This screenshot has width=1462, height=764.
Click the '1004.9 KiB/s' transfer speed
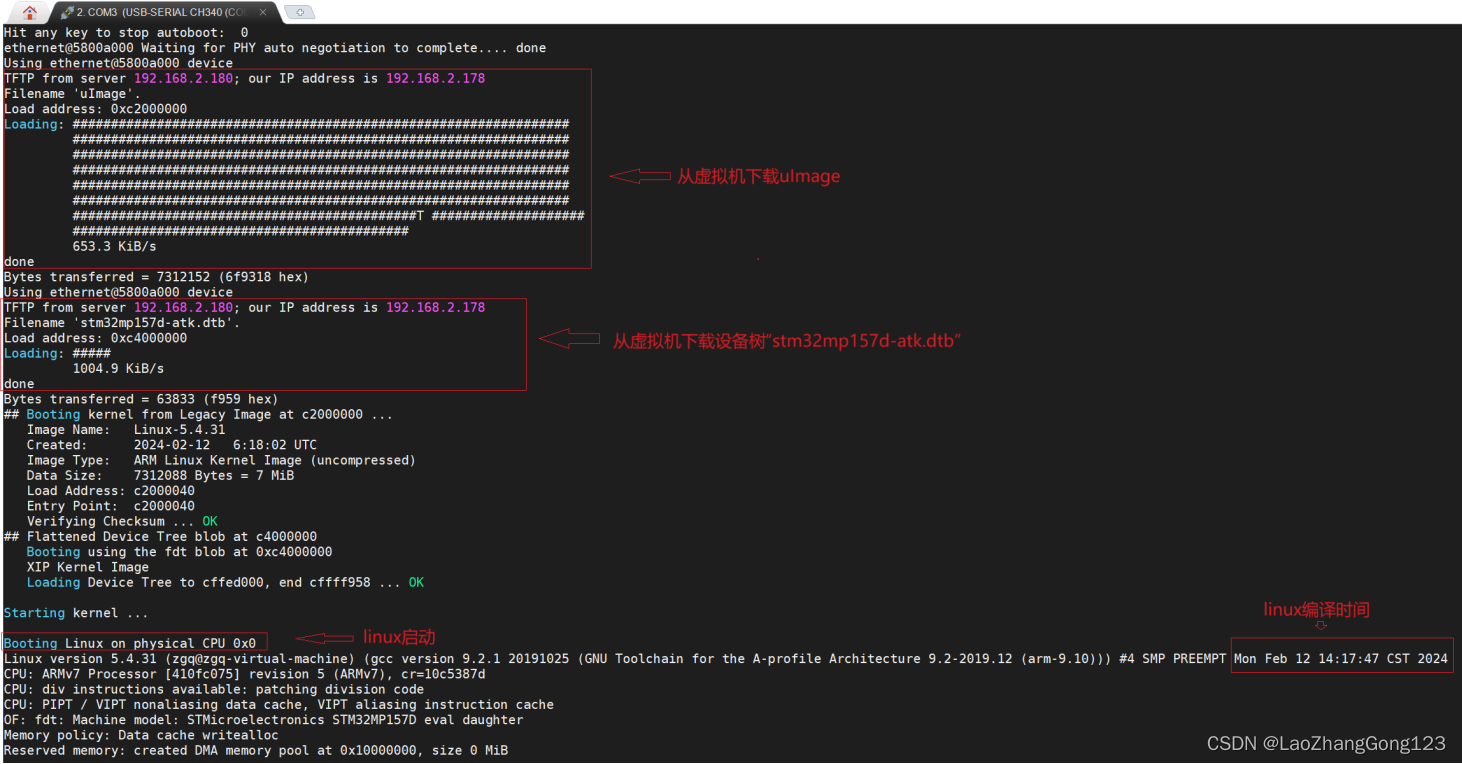(118, 368)
